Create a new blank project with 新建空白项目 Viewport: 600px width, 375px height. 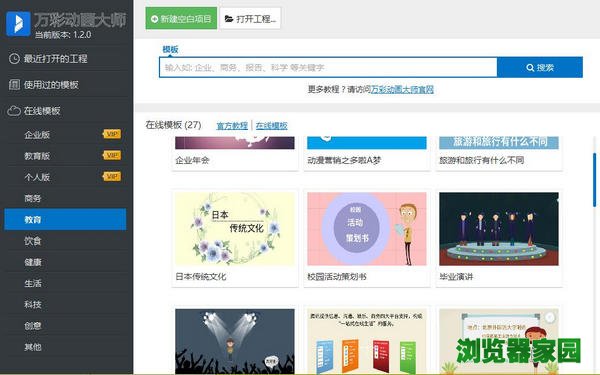pos(181,18)
